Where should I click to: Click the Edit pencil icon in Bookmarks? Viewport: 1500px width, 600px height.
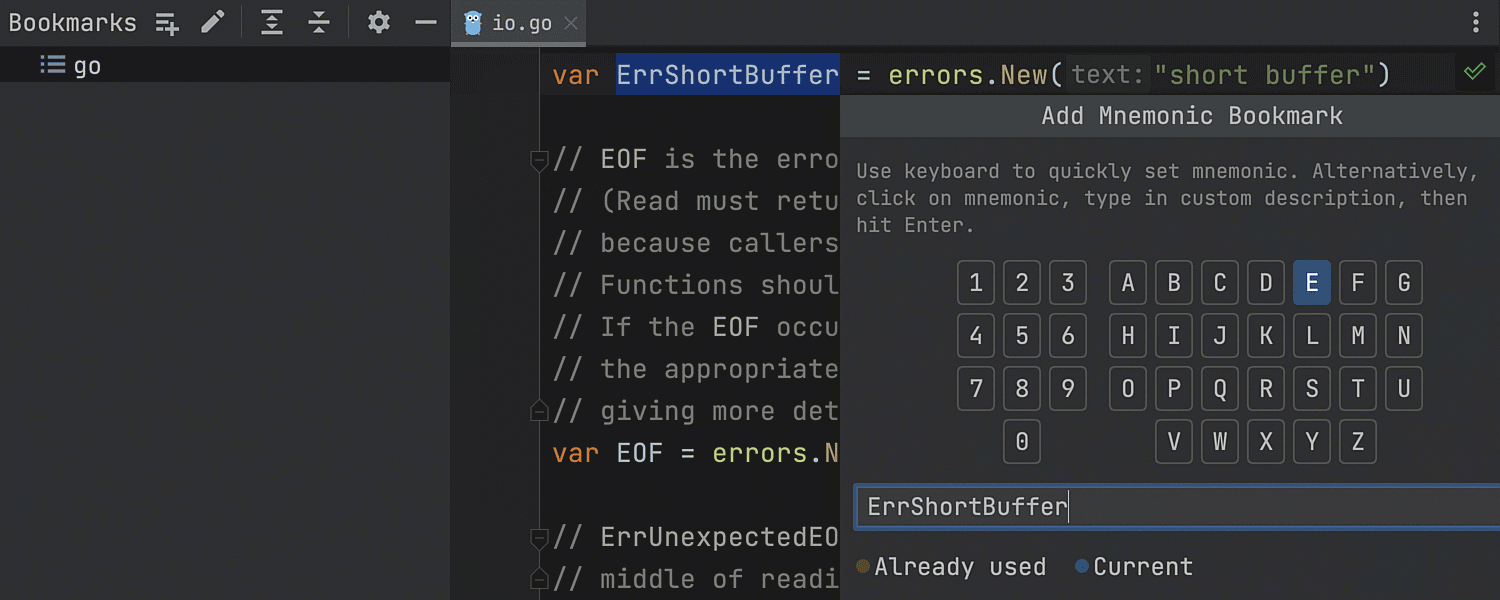[213, 23]
